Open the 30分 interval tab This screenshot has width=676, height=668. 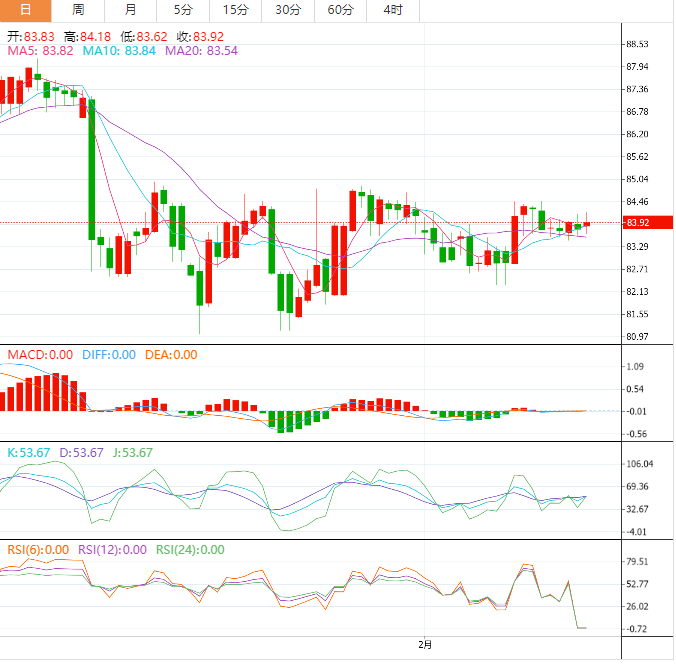click(x=288, y=10)
